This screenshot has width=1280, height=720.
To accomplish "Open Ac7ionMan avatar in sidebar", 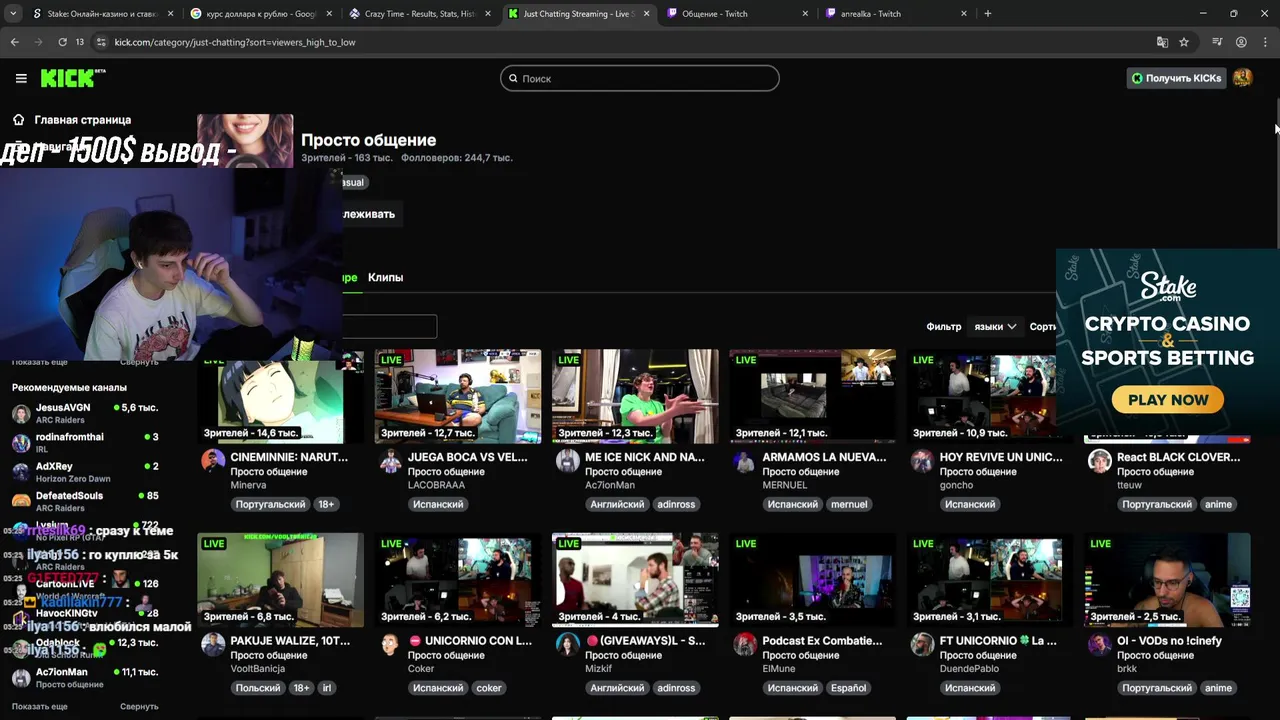I will tap(21, 678).
